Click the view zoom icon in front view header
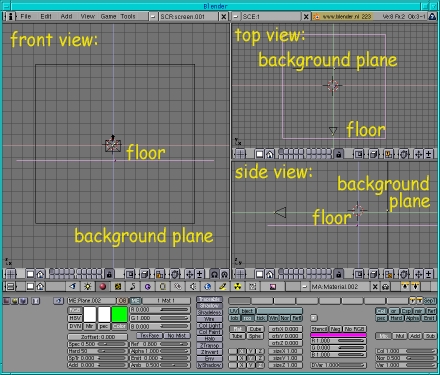The height and width of the screenshot is (375, 440). point(199,274)
